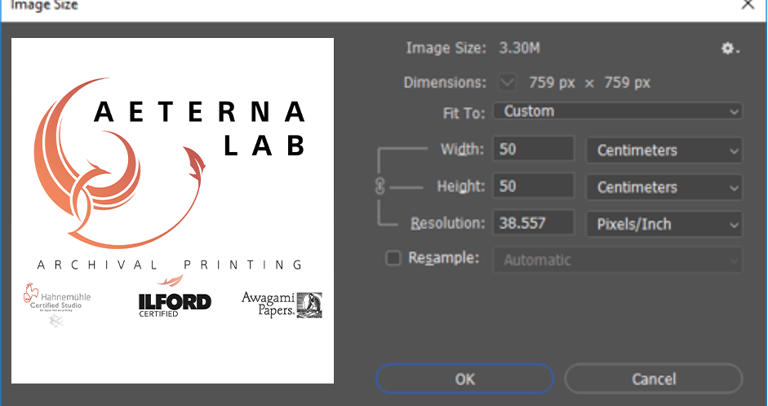768x406 pixels.
Task: Open the gear settings menu
Action: pos(730,48)
